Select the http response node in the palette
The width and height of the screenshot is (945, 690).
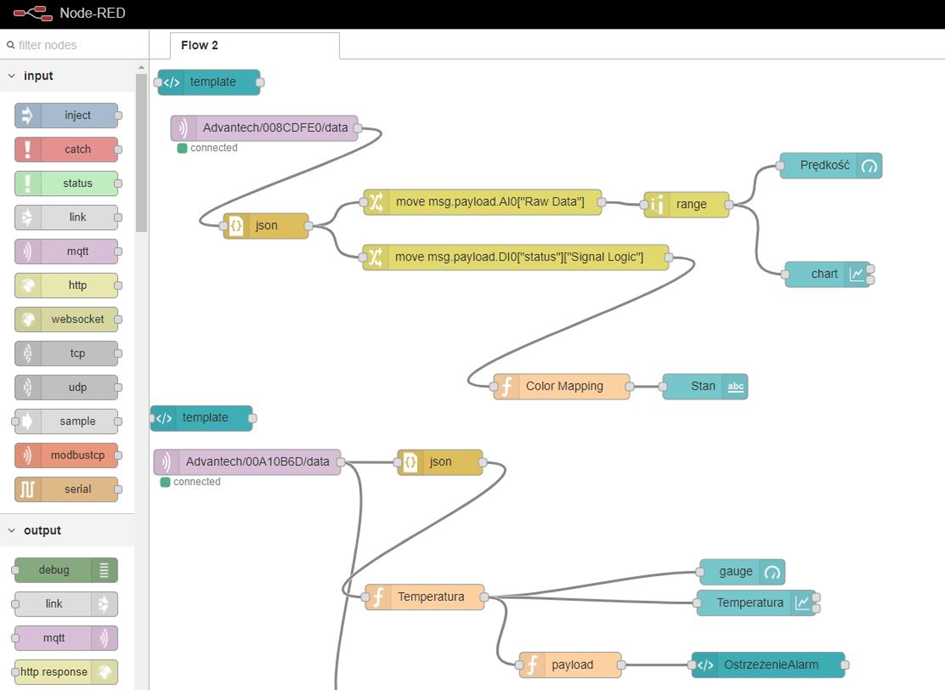[x=66, y=672]
